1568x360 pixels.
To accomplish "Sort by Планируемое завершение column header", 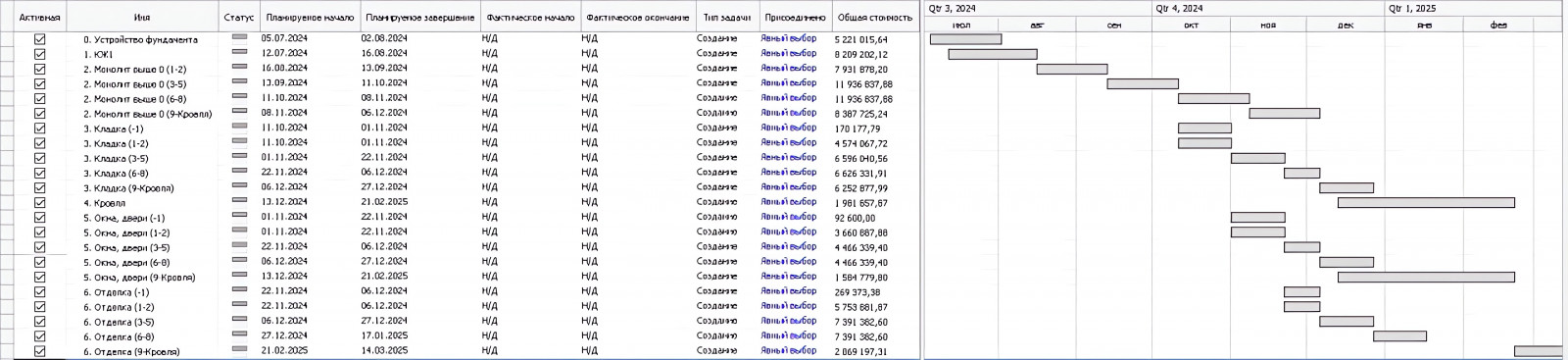I will [x=419, y=17].
